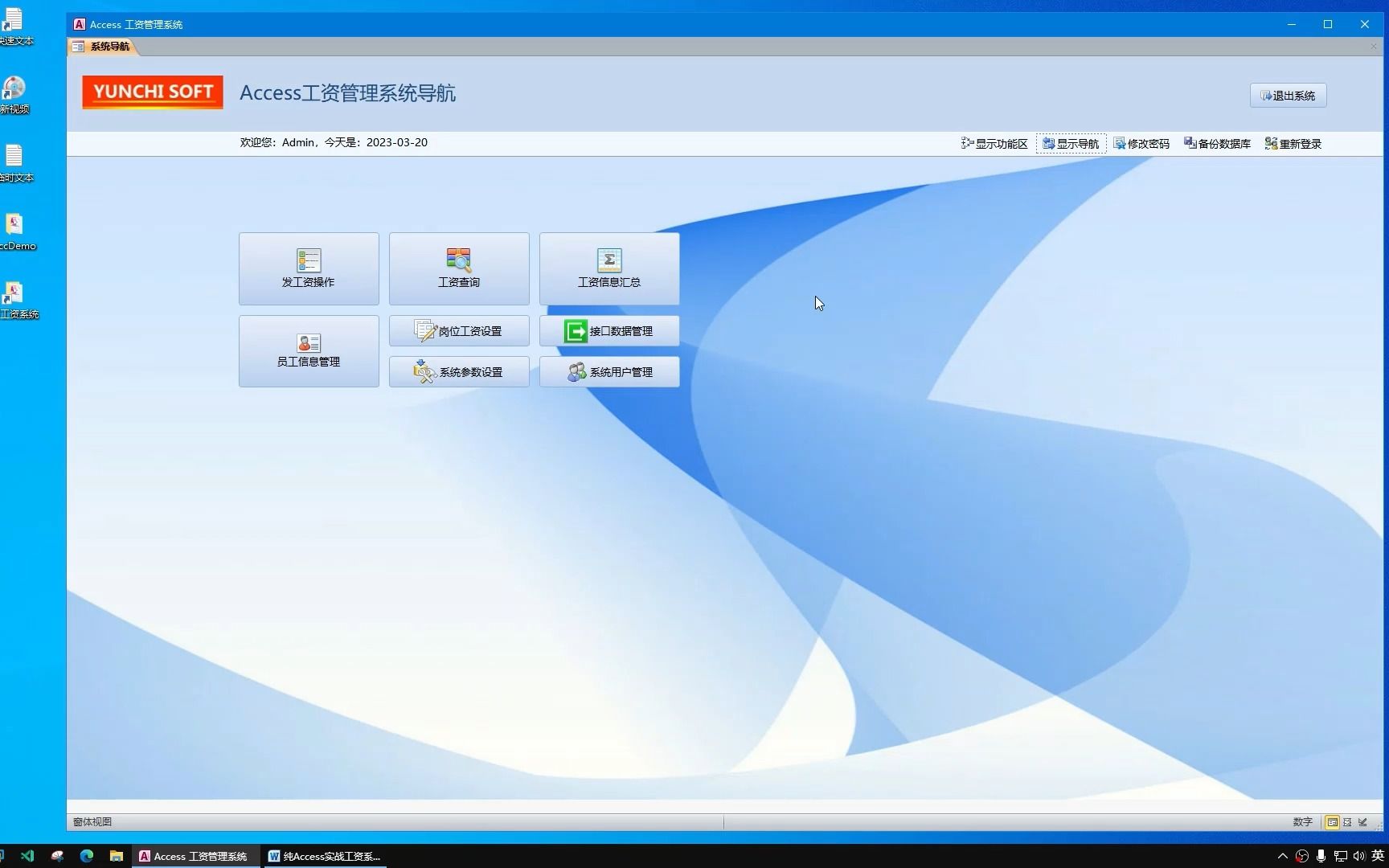Open the 工资查询 module

coord(458,268)
